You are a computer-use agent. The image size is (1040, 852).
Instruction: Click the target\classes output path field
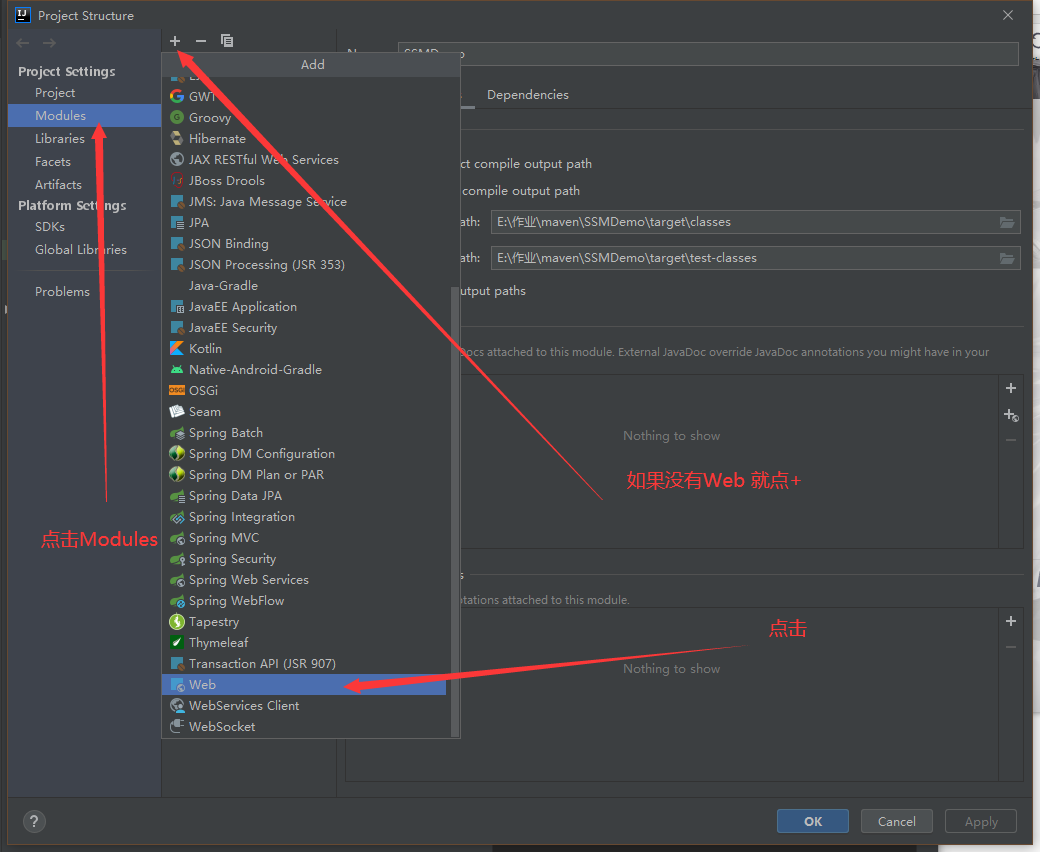(755, 222)
